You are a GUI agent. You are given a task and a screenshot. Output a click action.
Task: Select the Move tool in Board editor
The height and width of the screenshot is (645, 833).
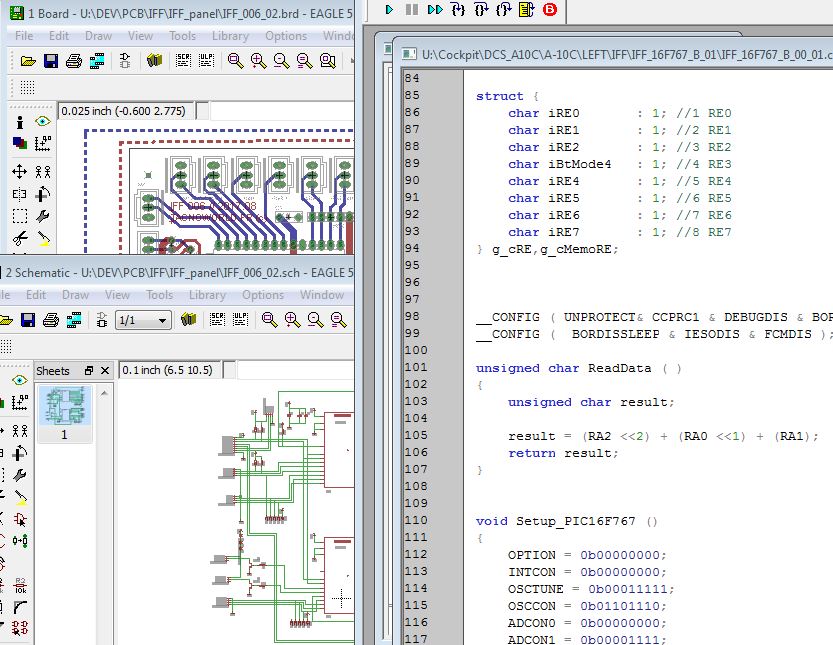[x=19, y=171]
